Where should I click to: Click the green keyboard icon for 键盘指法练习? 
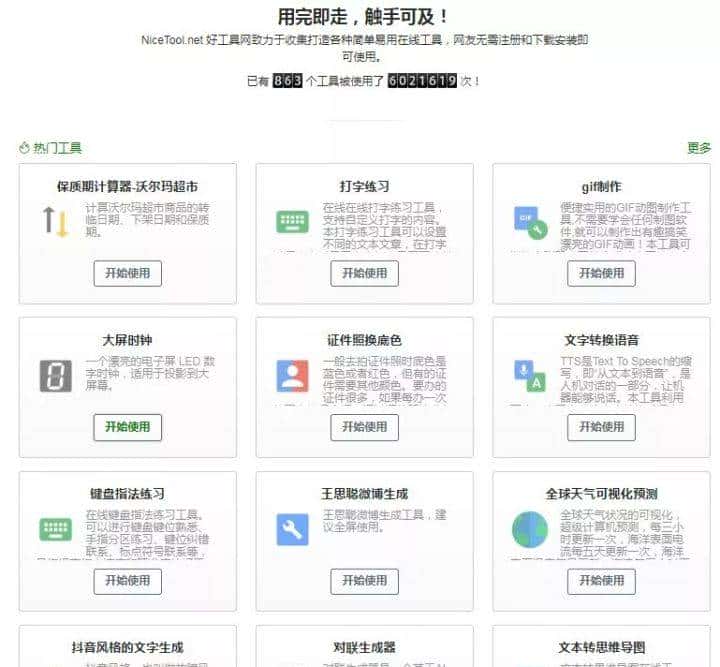(56, 529)
